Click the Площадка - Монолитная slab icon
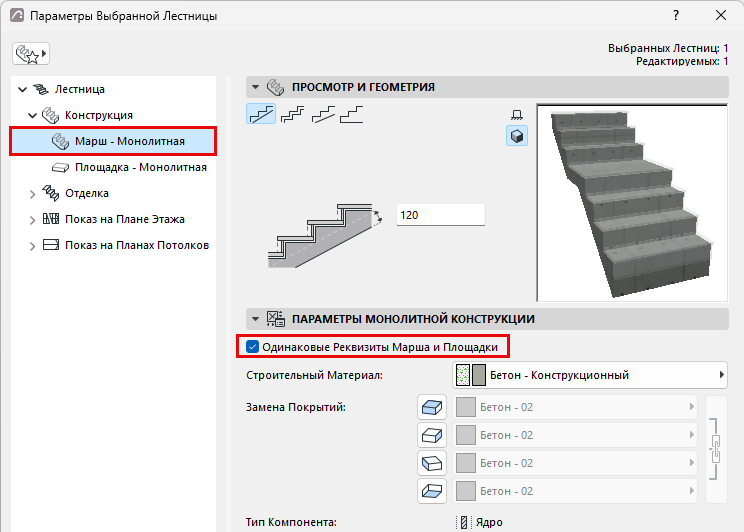This screenshot has height=532, width=744. coord(60,168)
